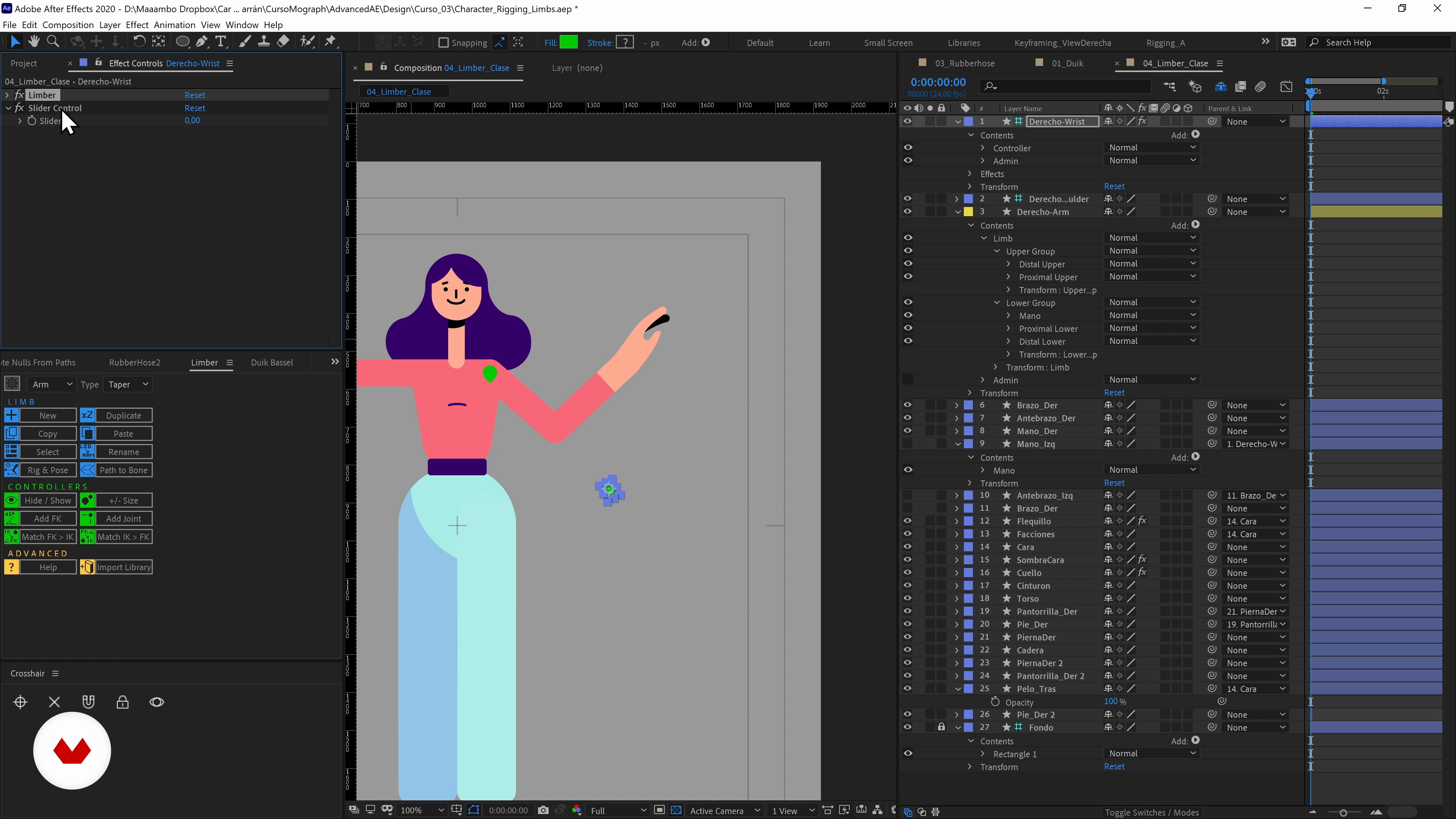Select the Clone Stamp tool
This screenshot has height=819, width=1456.
pos(264,41)
